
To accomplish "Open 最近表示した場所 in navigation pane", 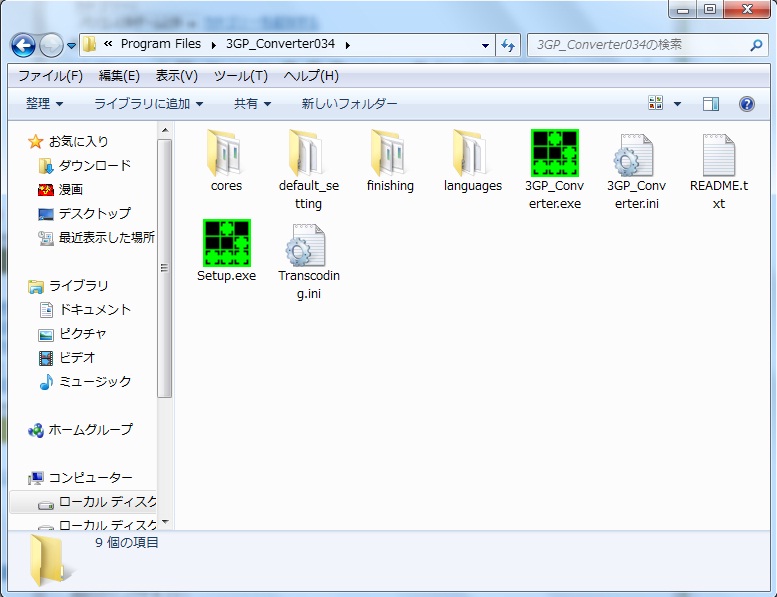I will tap(97, 238).
